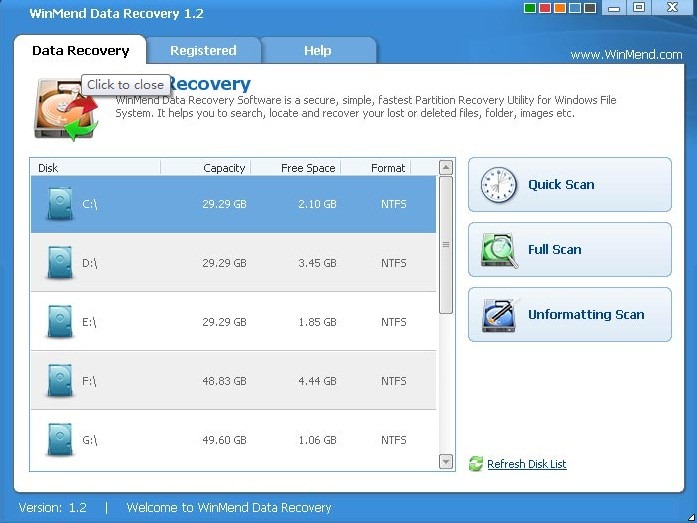Click the hard disk recovery logo

click(x=66, y=109)
